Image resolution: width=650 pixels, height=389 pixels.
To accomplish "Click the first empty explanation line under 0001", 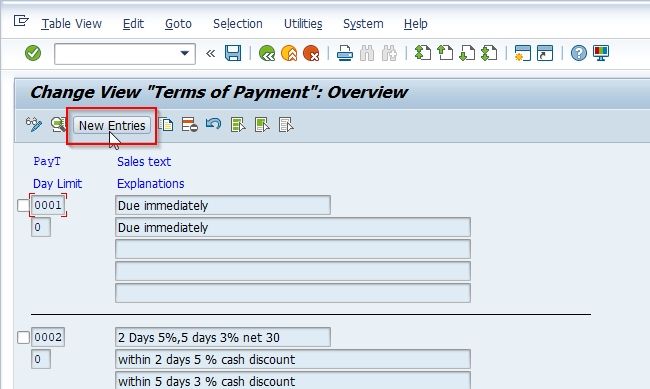I will coord(293,249).
